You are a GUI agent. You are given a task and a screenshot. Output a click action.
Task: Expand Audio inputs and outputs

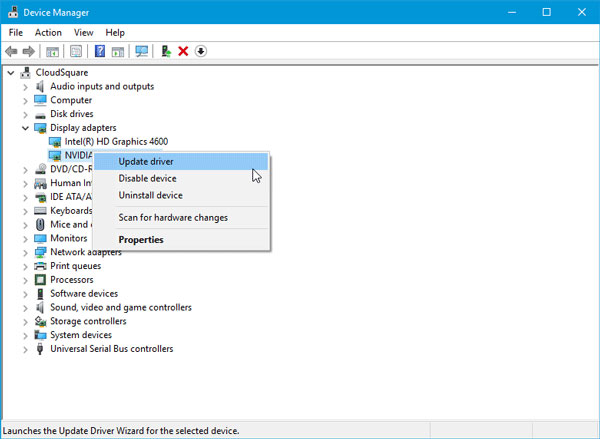coord(25,87)
